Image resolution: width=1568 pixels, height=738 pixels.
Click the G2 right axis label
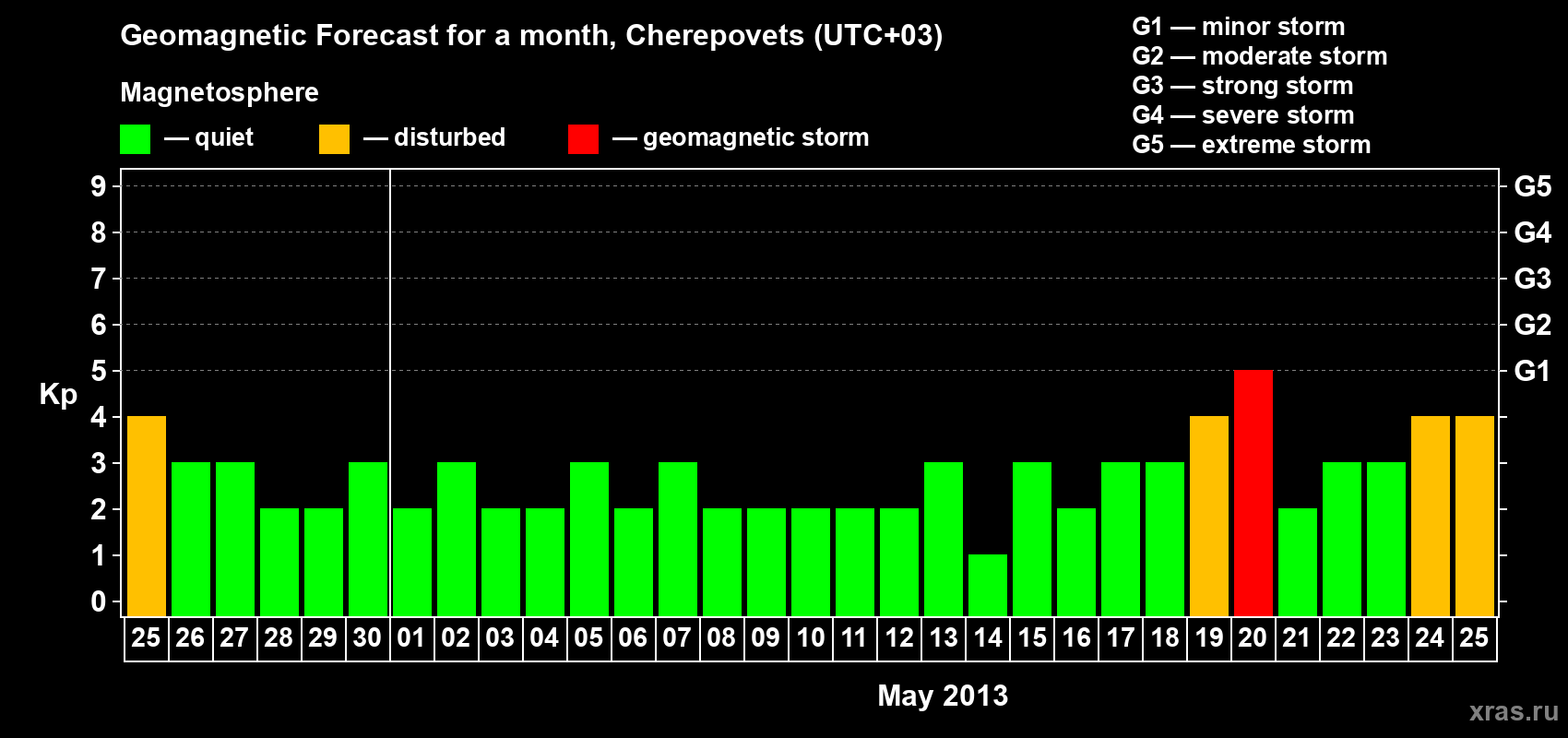pos(1532,325)
